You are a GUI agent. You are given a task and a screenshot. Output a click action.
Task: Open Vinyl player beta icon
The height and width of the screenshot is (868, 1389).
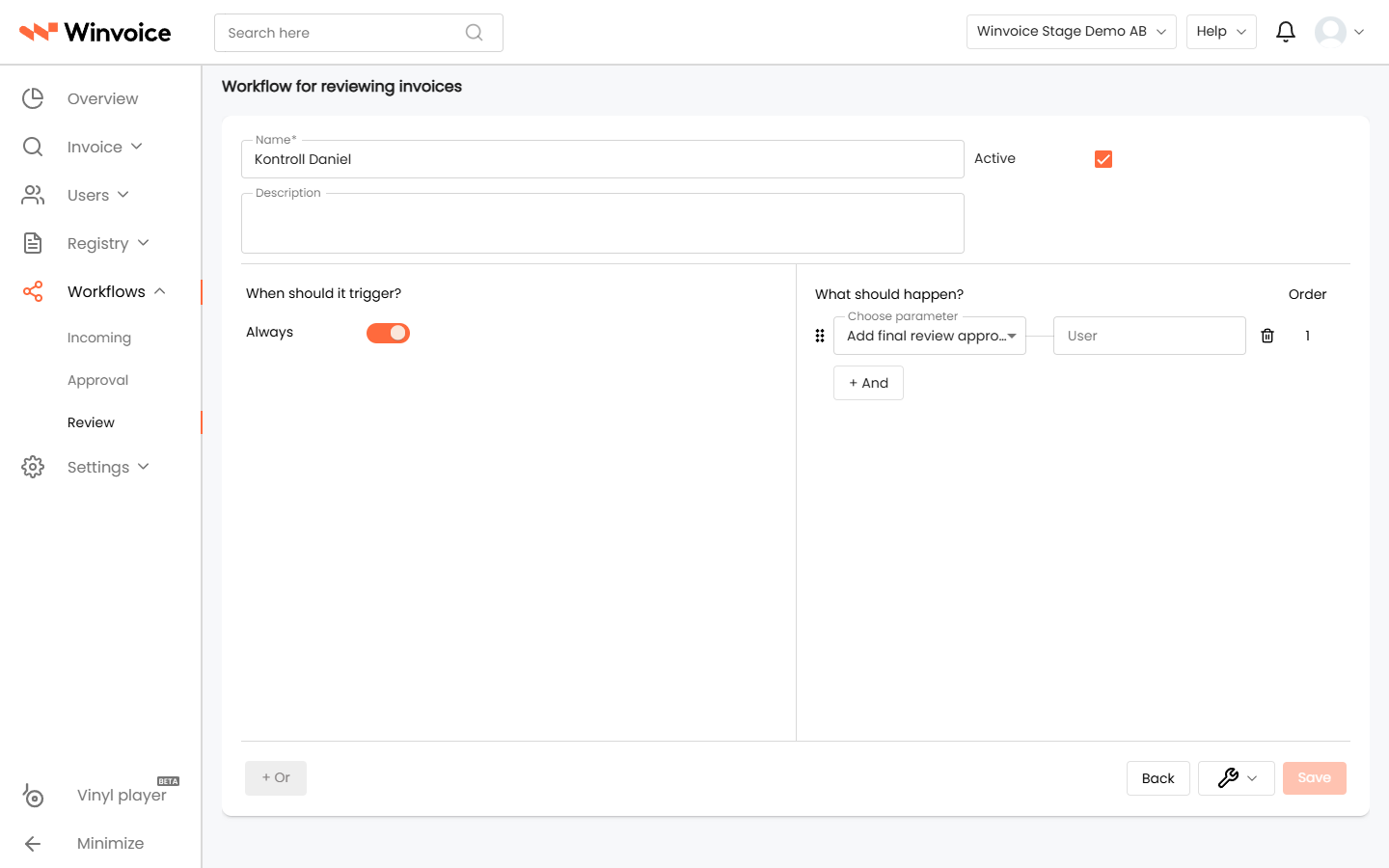pos(33,796)
